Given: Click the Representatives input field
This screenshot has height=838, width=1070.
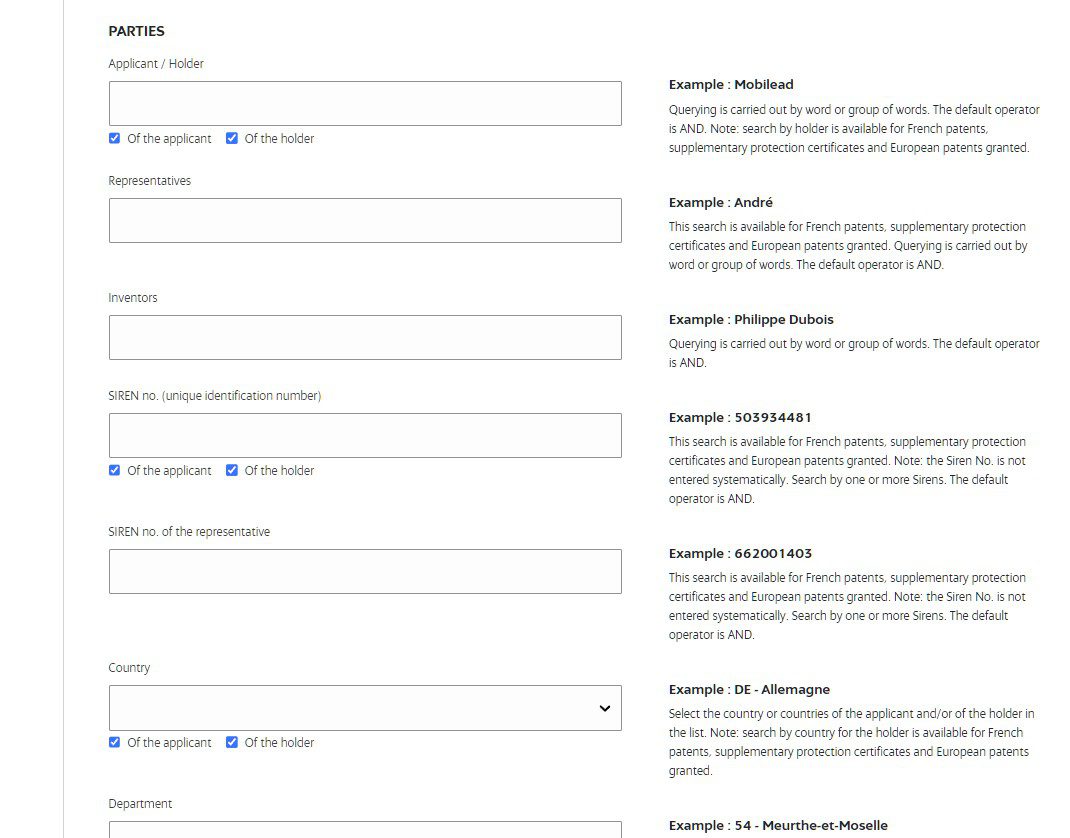Looking at the screenshot, I should point(365,220).
